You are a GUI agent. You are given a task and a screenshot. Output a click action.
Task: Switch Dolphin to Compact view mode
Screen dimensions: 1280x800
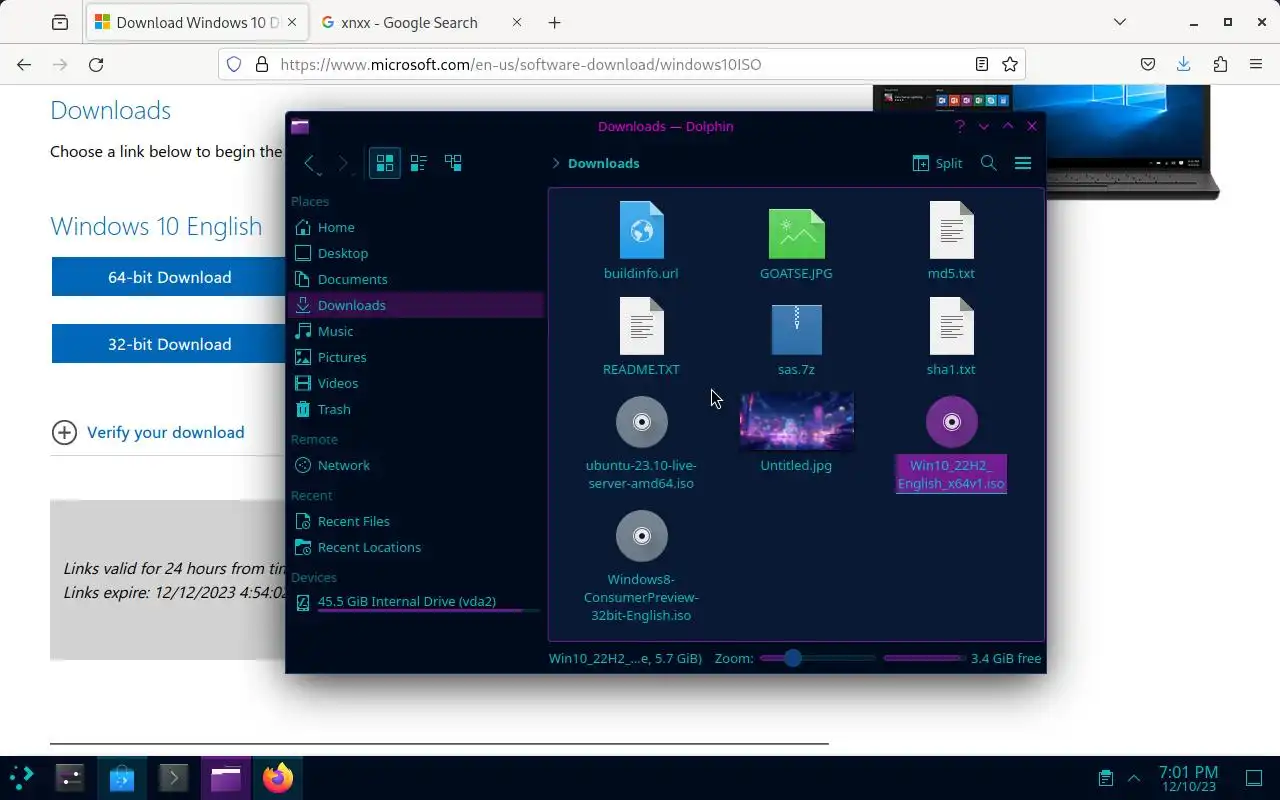(x=419, y=163)
